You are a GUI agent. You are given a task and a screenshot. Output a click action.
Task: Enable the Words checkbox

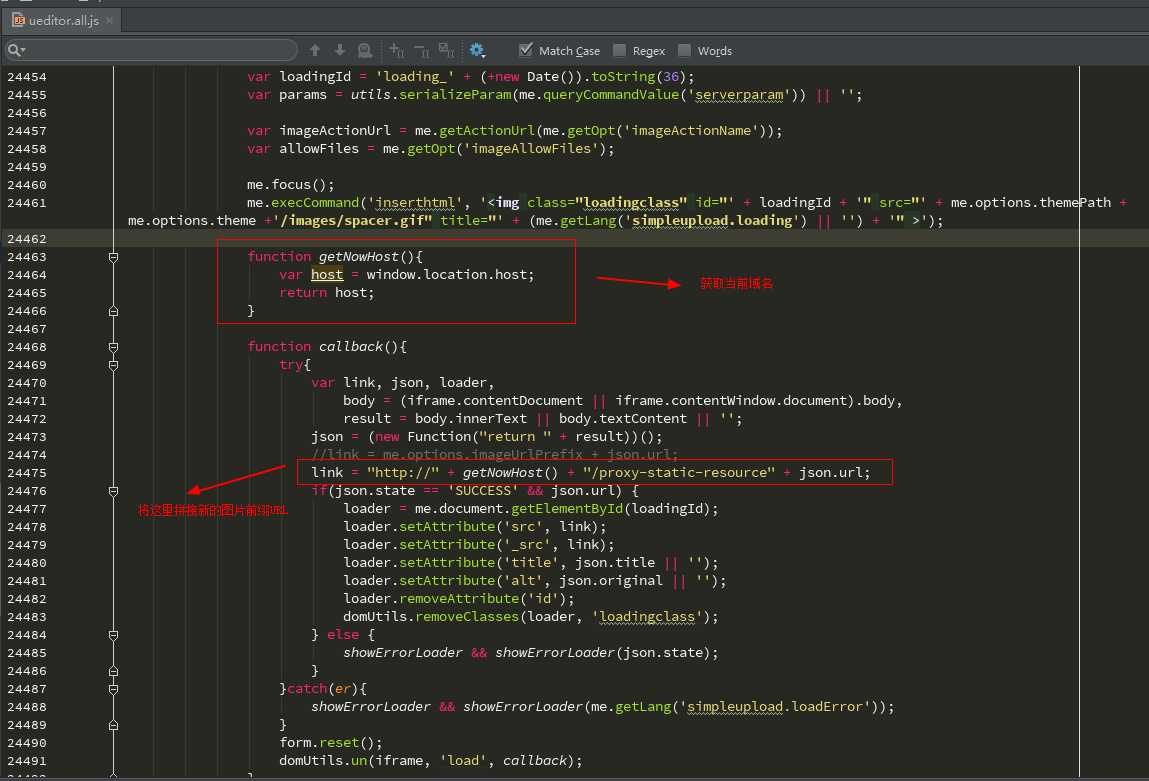click(x=684, y=50)
